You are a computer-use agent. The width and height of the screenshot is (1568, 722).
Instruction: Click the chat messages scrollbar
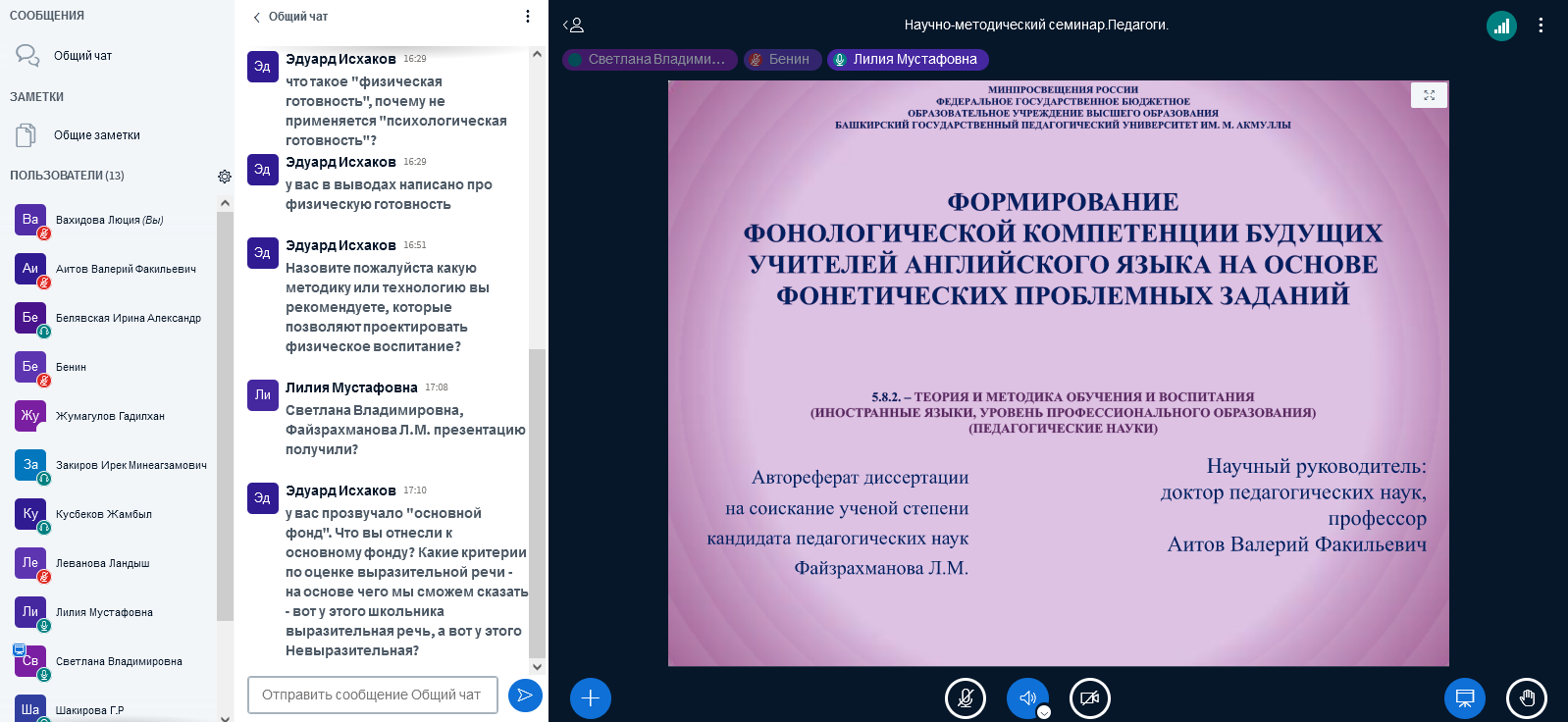pyautogui.click(x=537, y=500)
